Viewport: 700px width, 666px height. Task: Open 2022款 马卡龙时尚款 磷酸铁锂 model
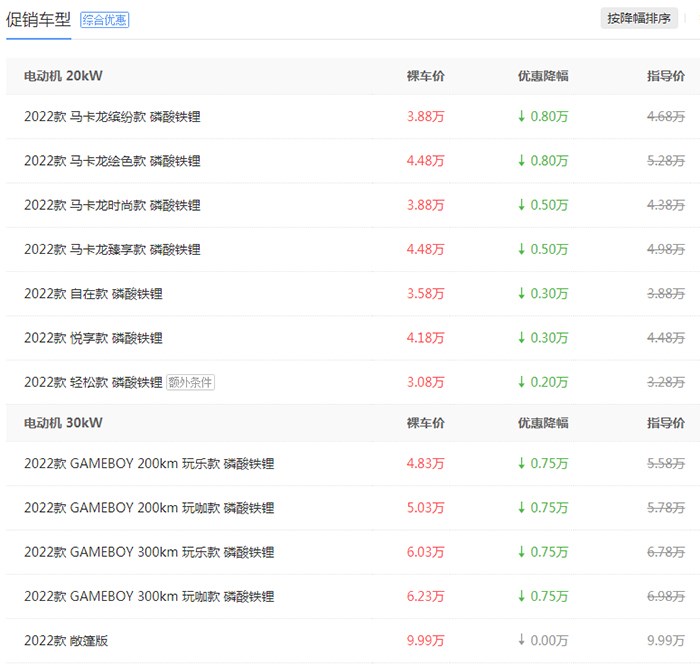pos(112,205)
